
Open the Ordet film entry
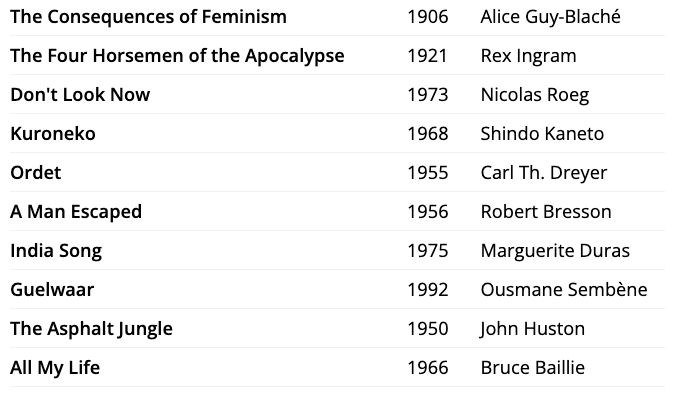[36, 173]
